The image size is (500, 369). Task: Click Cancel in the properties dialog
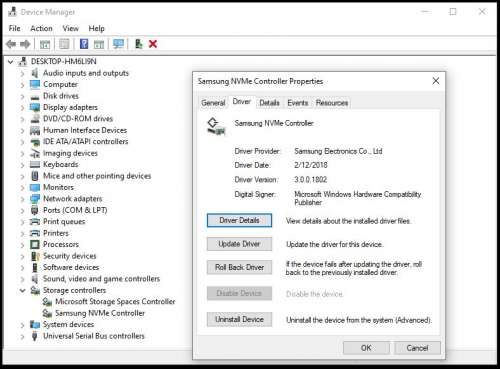pyautogui.click(x=417, y=348)
